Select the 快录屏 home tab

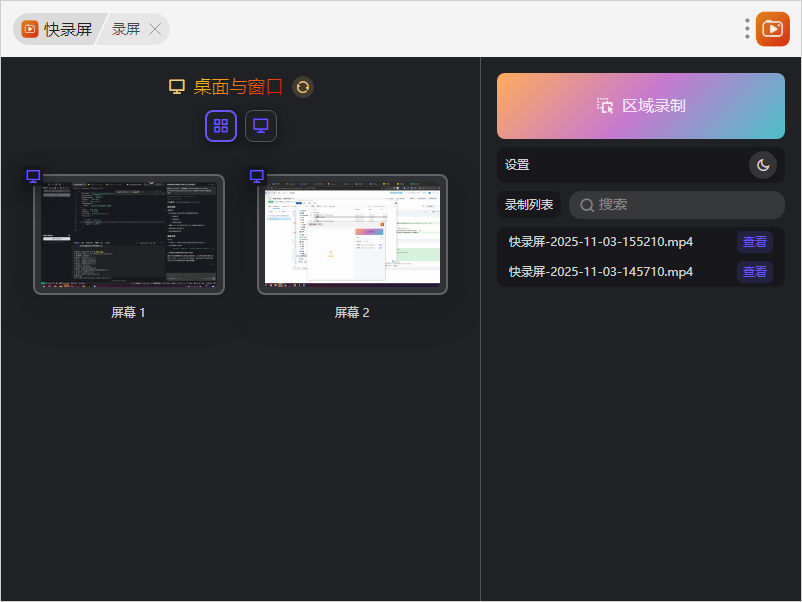pyautogui.click(x=58, y=29)
